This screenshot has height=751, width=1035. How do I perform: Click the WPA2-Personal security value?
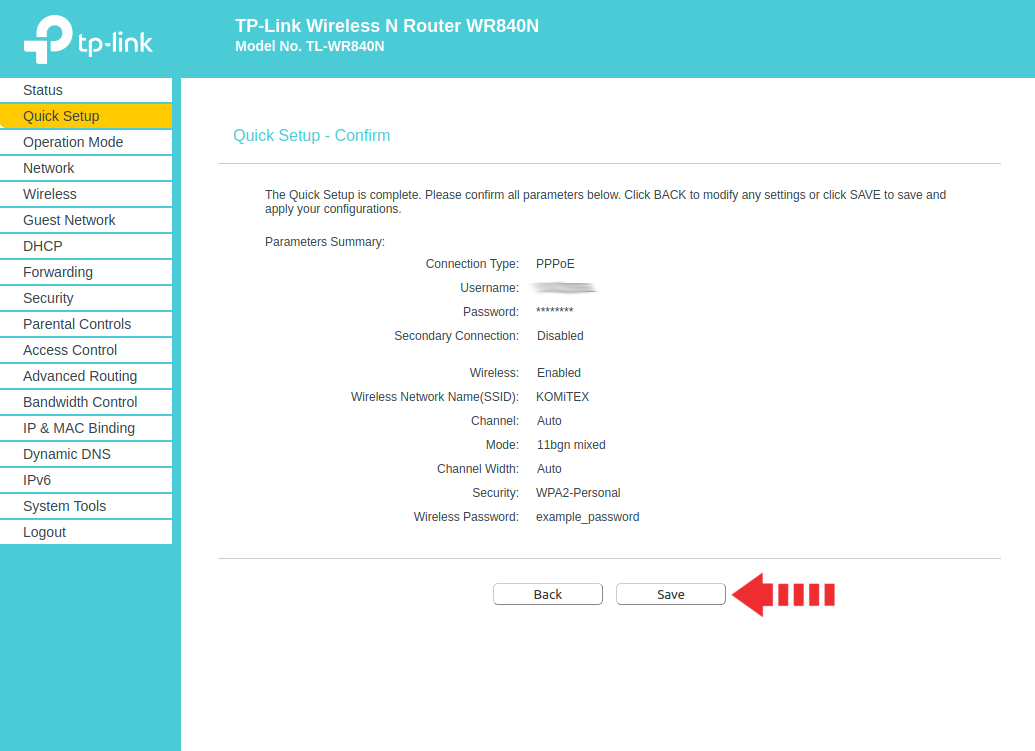click(x=578, y=493)
